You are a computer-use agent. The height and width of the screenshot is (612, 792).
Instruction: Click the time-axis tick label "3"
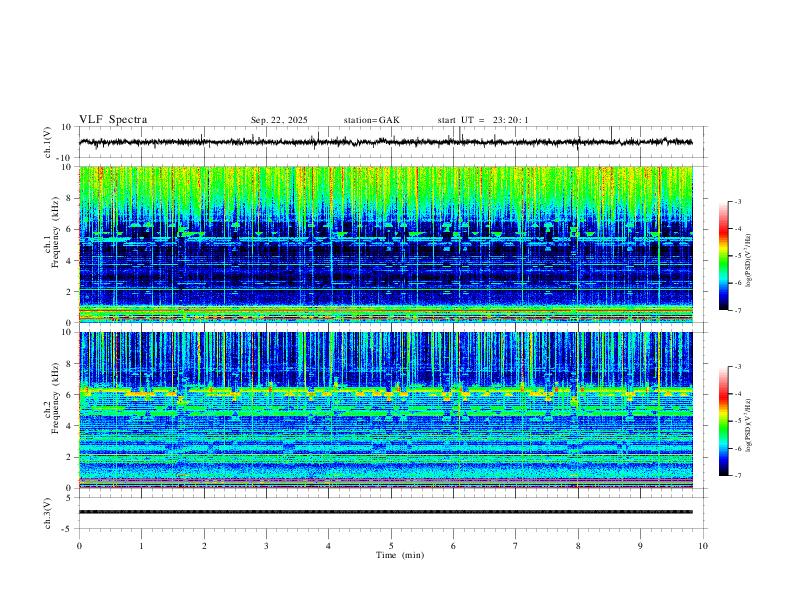pos(266,546)
